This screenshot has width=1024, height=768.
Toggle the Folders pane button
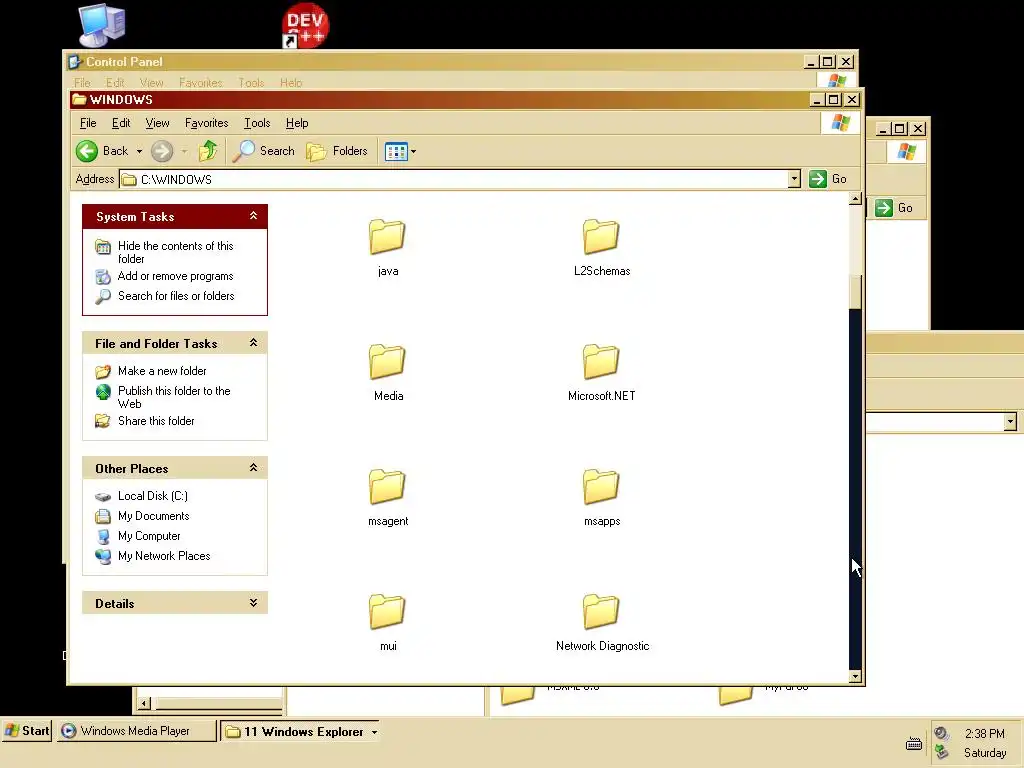point(337,151)
